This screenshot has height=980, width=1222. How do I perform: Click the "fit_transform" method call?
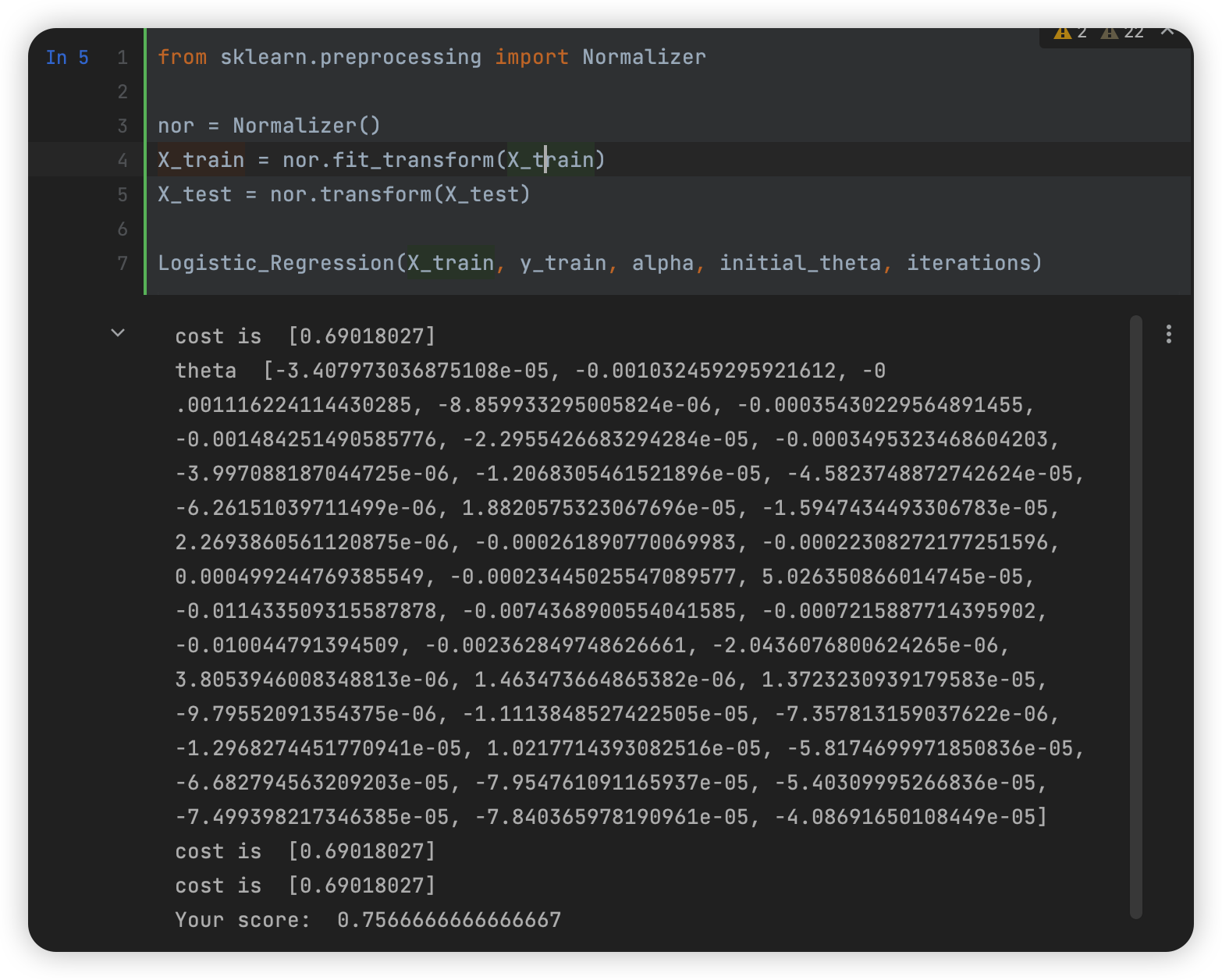point(414,160)
